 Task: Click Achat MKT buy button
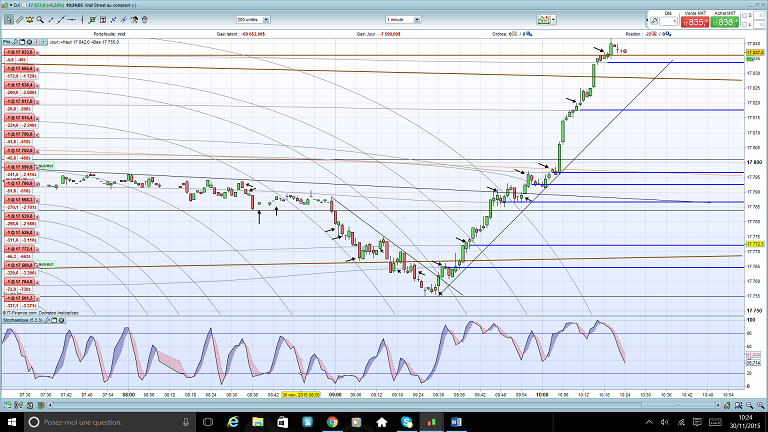pos(725,22)
